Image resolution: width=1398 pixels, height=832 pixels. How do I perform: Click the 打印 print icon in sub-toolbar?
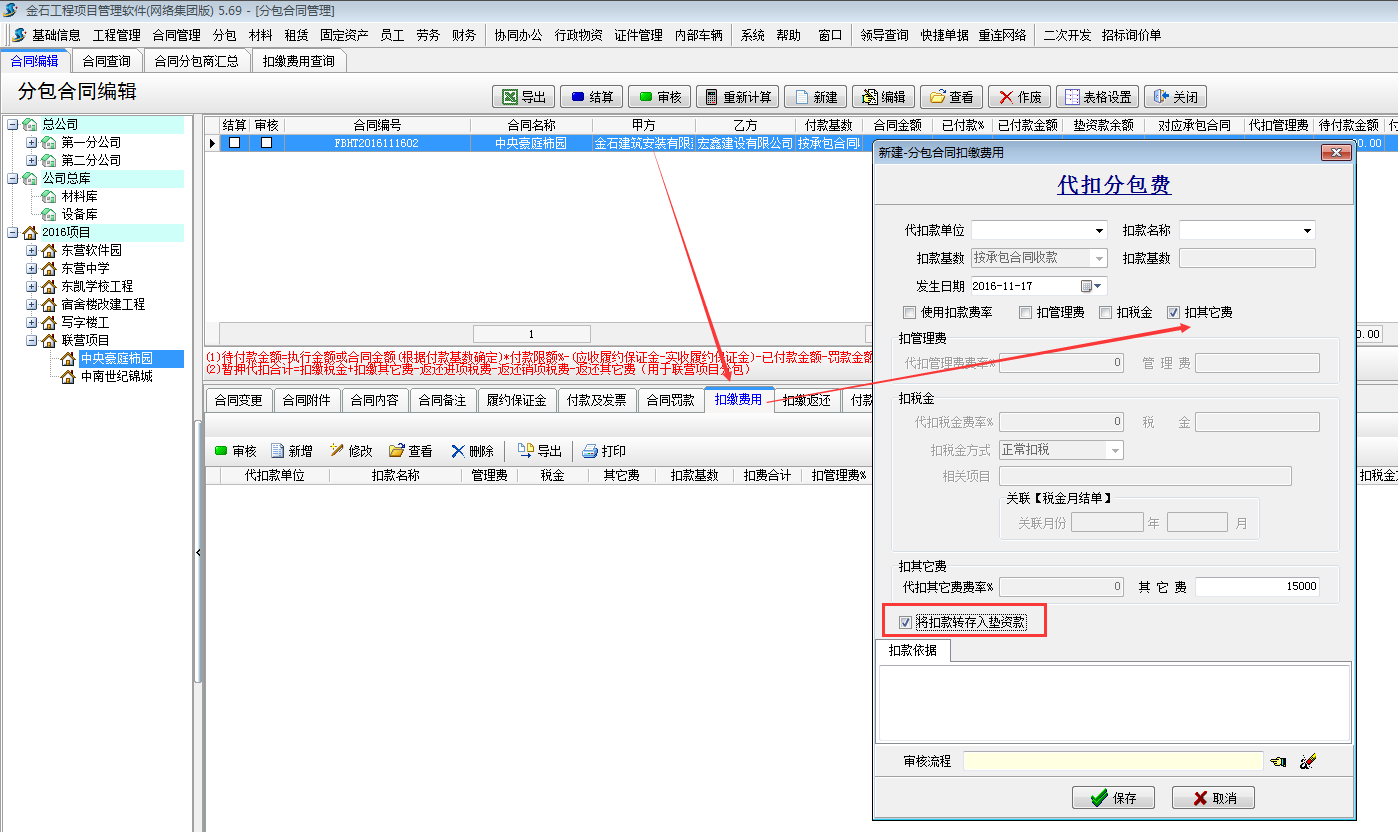point(604,451)
